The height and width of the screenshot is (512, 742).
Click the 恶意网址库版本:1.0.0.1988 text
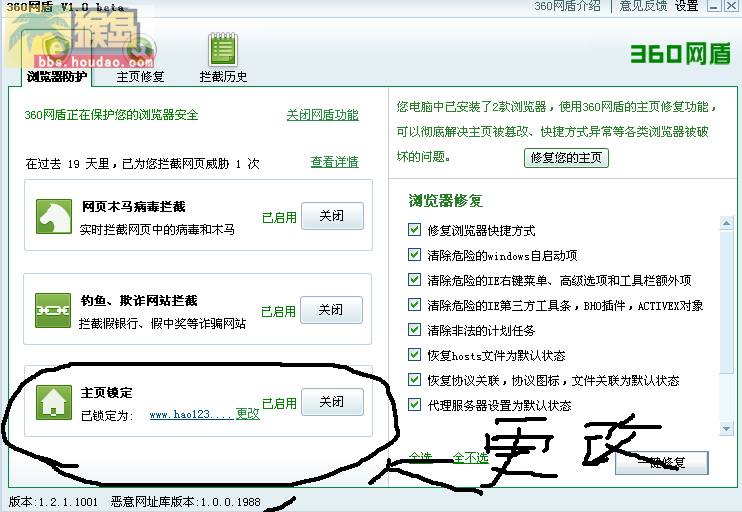coord(186,502)
